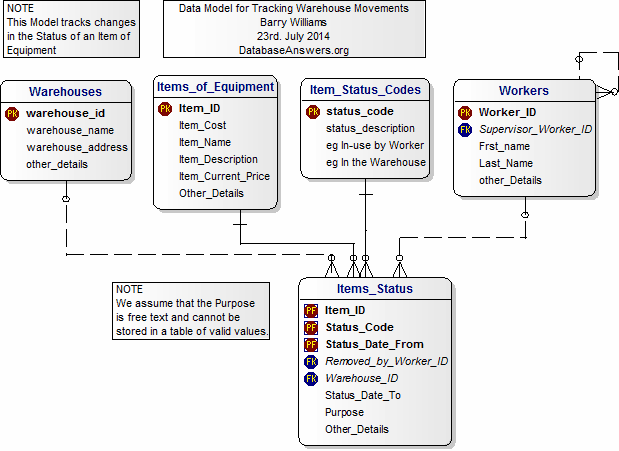The image size is (619, 451).
Task: Click the 'eg In-use by Worker' line
Action: click(375, 145)
